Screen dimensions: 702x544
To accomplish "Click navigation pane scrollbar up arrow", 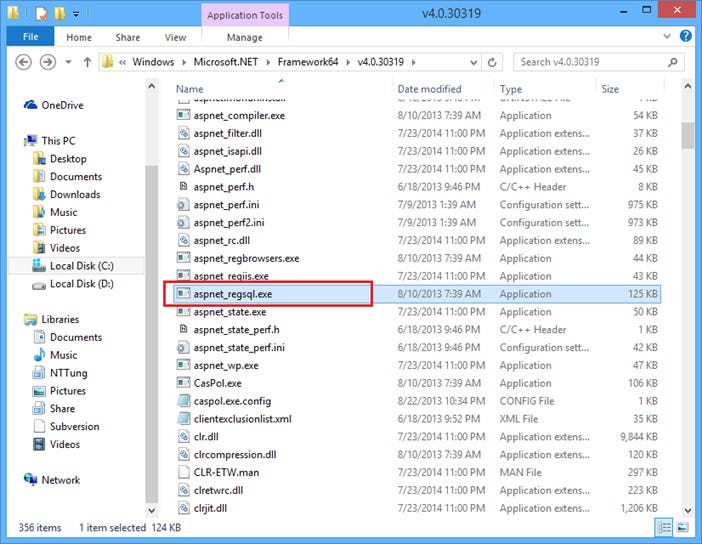I will pyautogui.click(x=152, y=86).
